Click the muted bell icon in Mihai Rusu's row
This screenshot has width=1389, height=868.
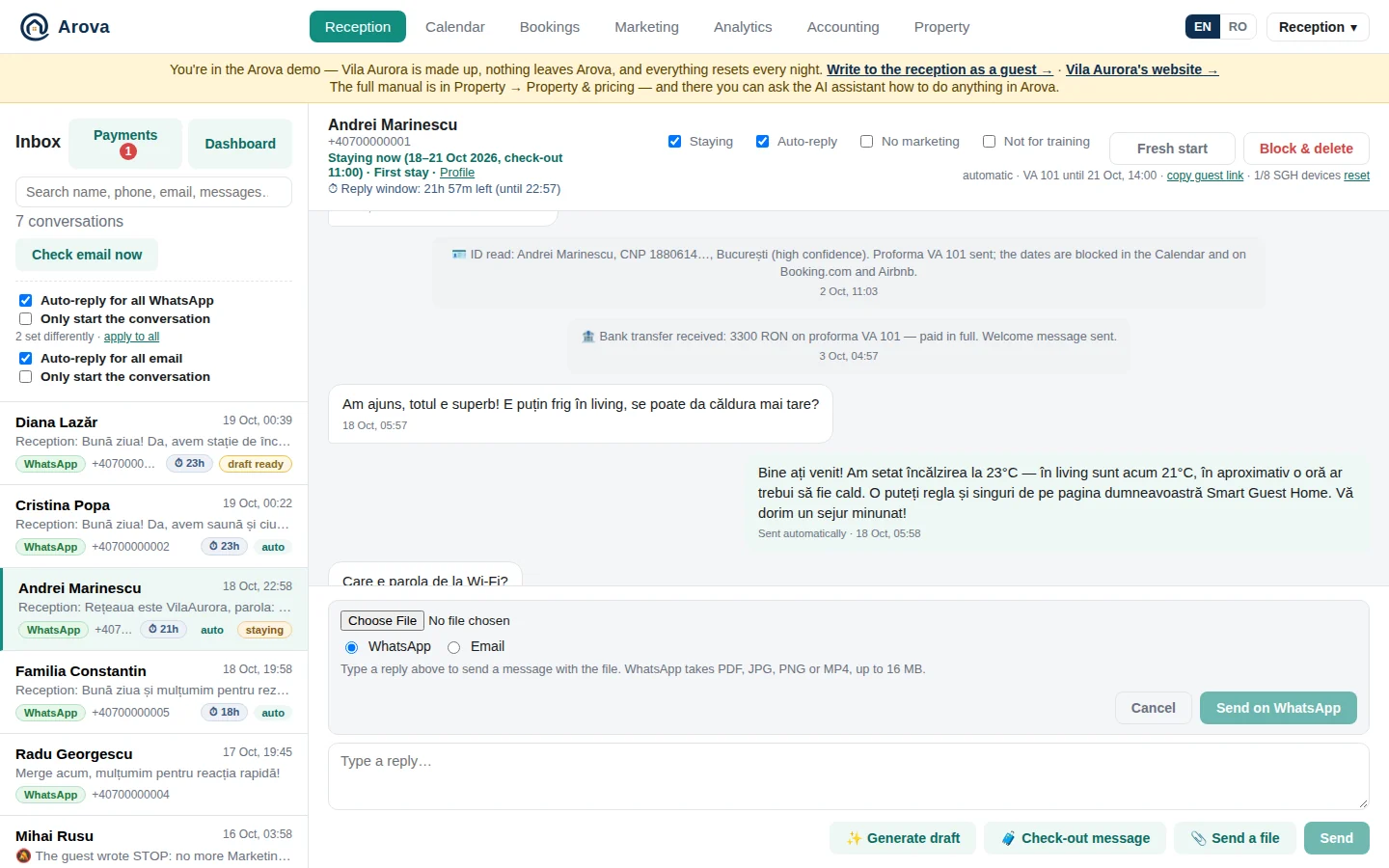pyautogui.click(x=23, y=856)
